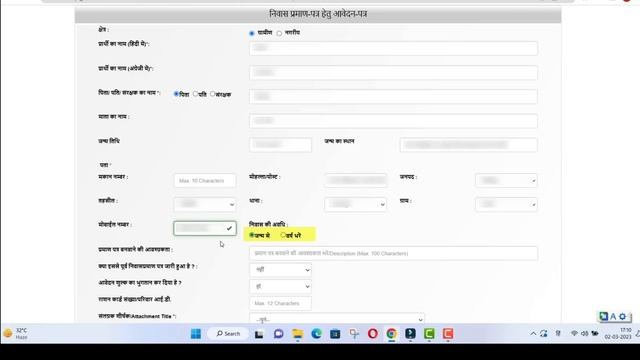640x360 pixels.
Task: Show hidden system tray icons
Action: pos(533,334)
